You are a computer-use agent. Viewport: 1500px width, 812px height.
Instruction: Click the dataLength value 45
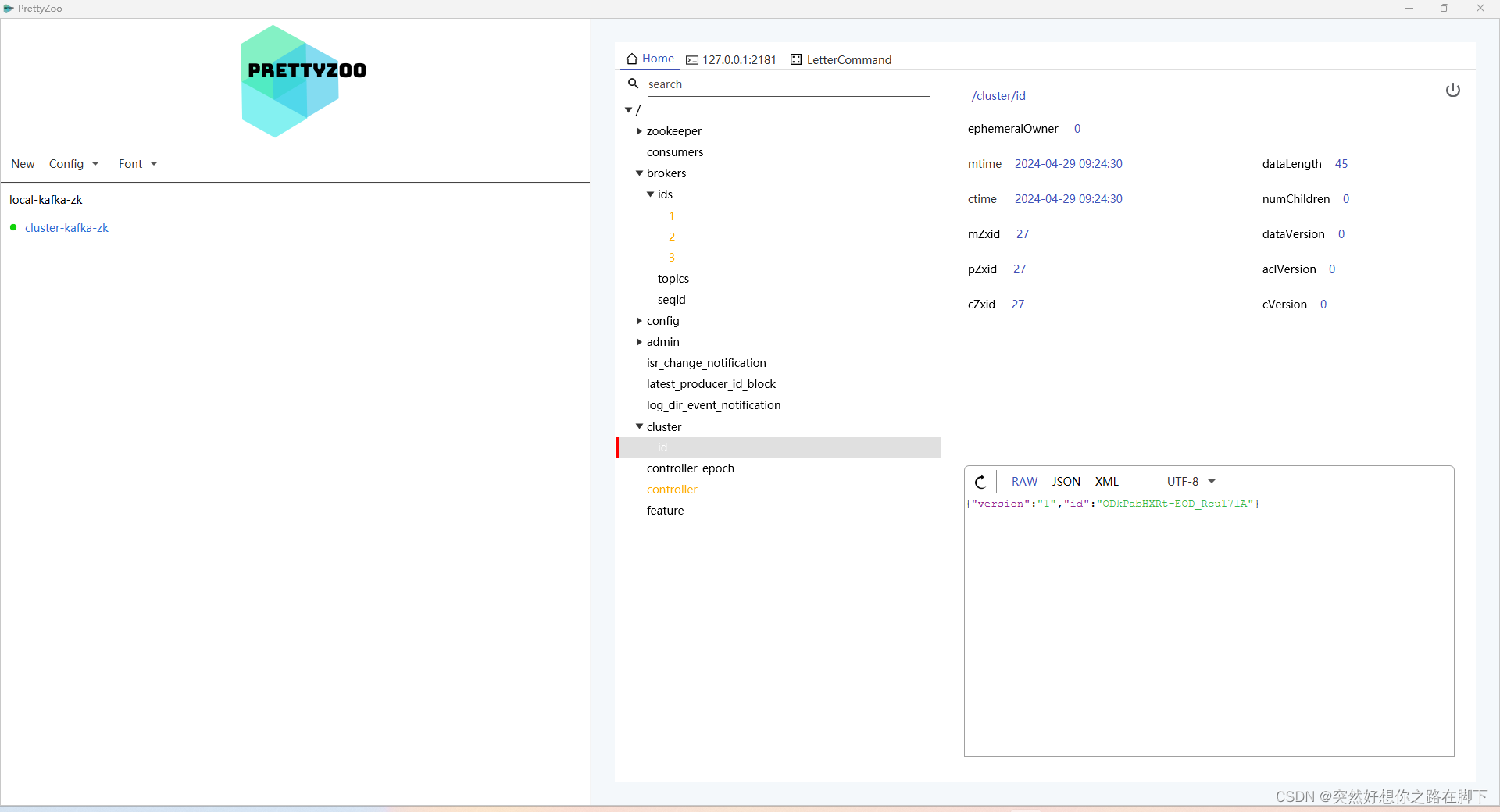pos(1341,164)
